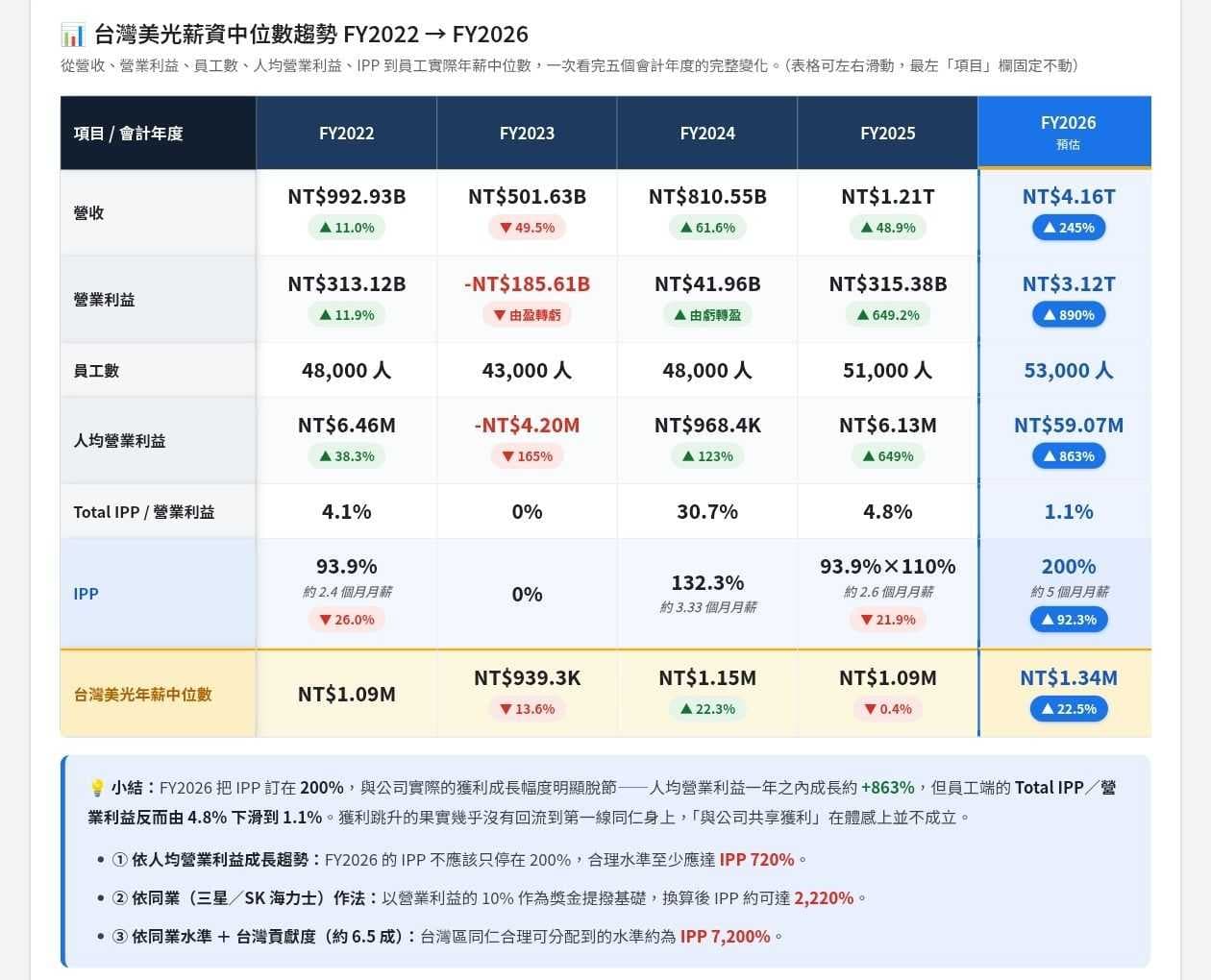Click the ▼0.4% median salary badge
Image resolution: width=1211 pixels, height=980 pixels.
[x=888, y=709]
